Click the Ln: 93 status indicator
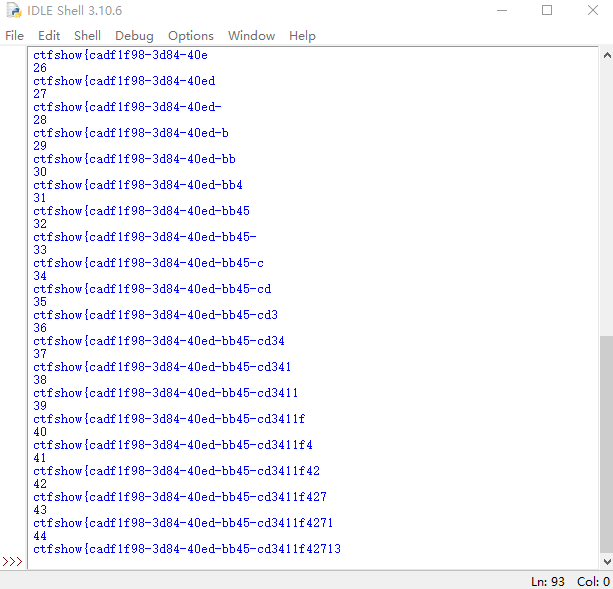Viewport: 613px width, 589px height. [548, 581]
